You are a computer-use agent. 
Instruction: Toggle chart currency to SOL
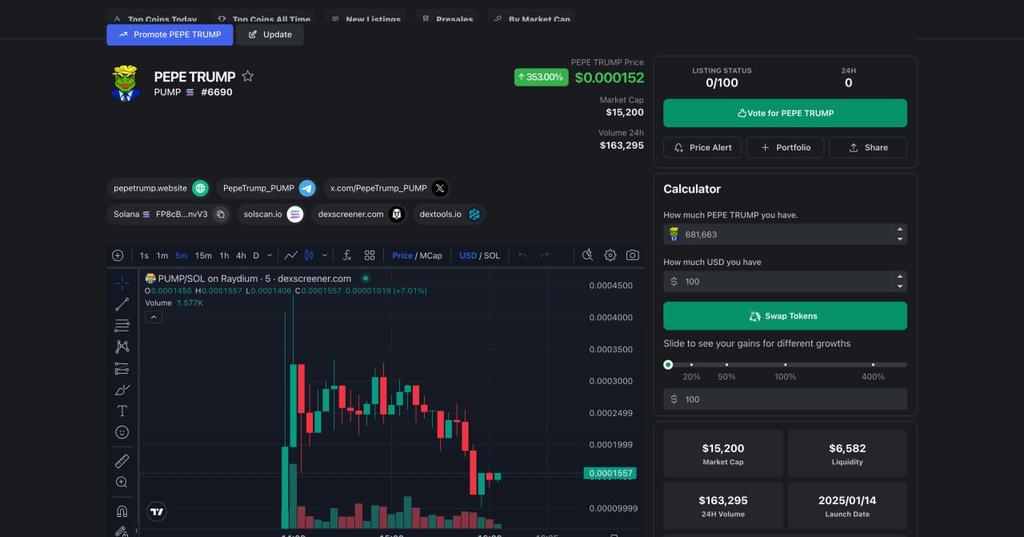pyautogui.click(x=491, y=255)
